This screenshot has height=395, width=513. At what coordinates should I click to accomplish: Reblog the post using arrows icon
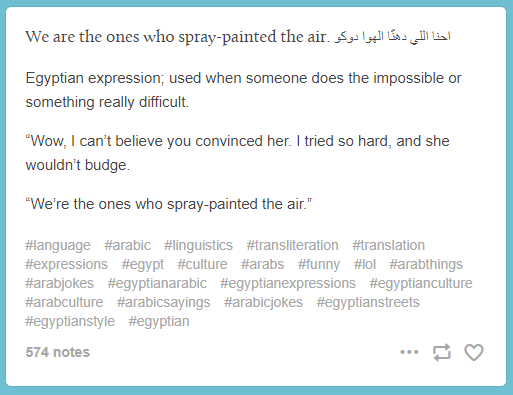442,352
